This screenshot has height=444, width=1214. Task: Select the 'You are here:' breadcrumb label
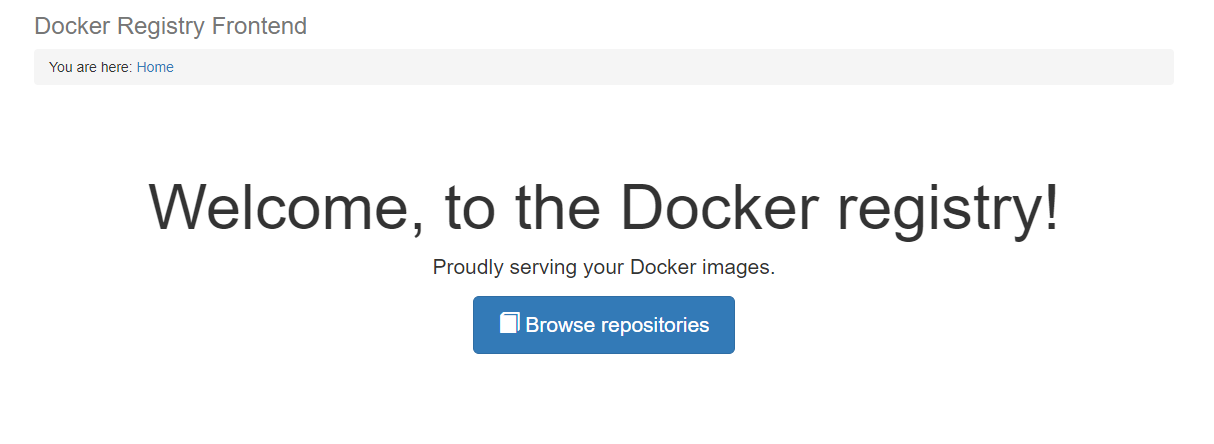[x=91, y=67]
